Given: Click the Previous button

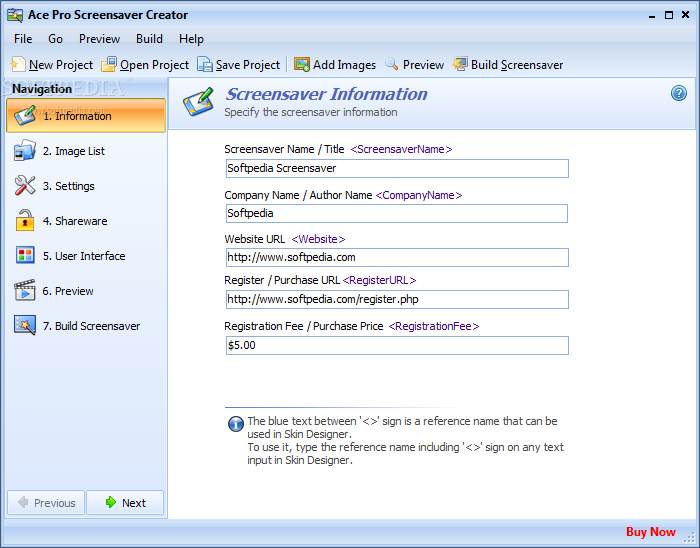Looking at the screenshot, I should pyautogui.click(x=46, y=502).
